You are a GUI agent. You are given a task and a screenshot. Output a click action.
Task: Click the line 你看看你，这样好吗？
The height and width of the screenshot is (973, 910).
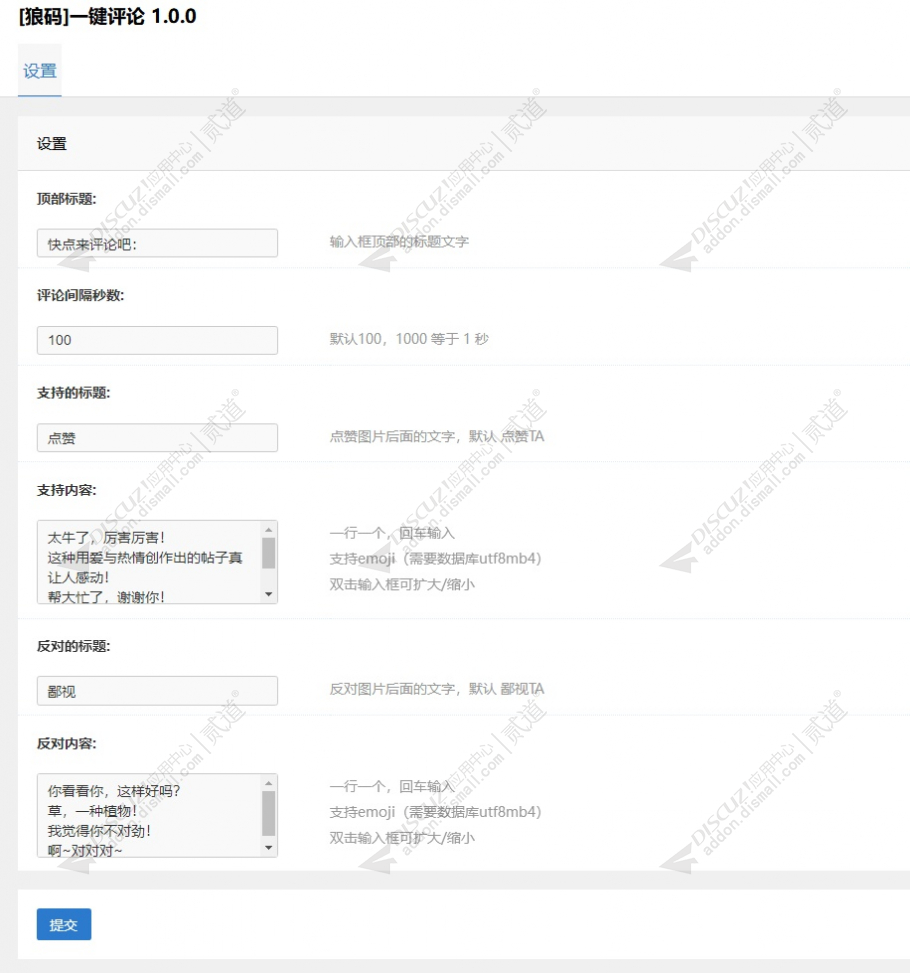114,791
